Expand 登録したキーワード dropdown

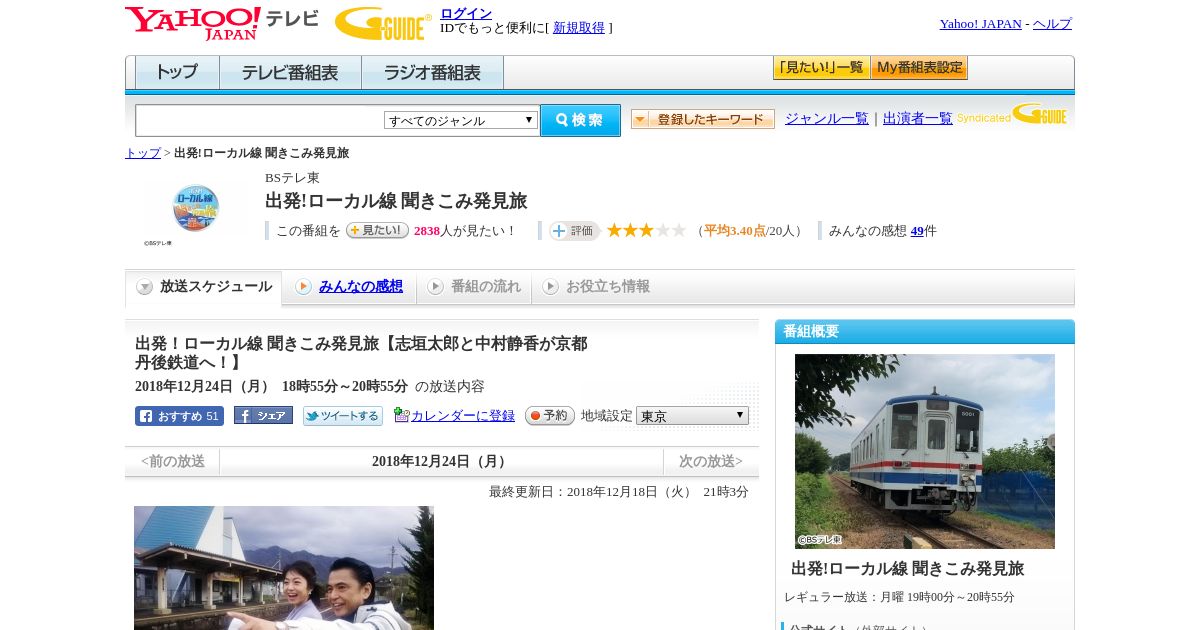pyautogui.click(x=703, y=119)
